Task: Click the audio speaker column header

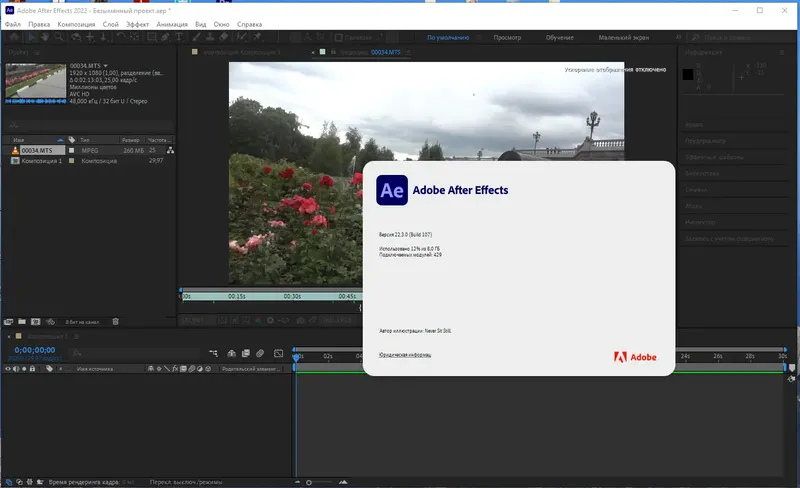Action: click(x=16, y=369)
